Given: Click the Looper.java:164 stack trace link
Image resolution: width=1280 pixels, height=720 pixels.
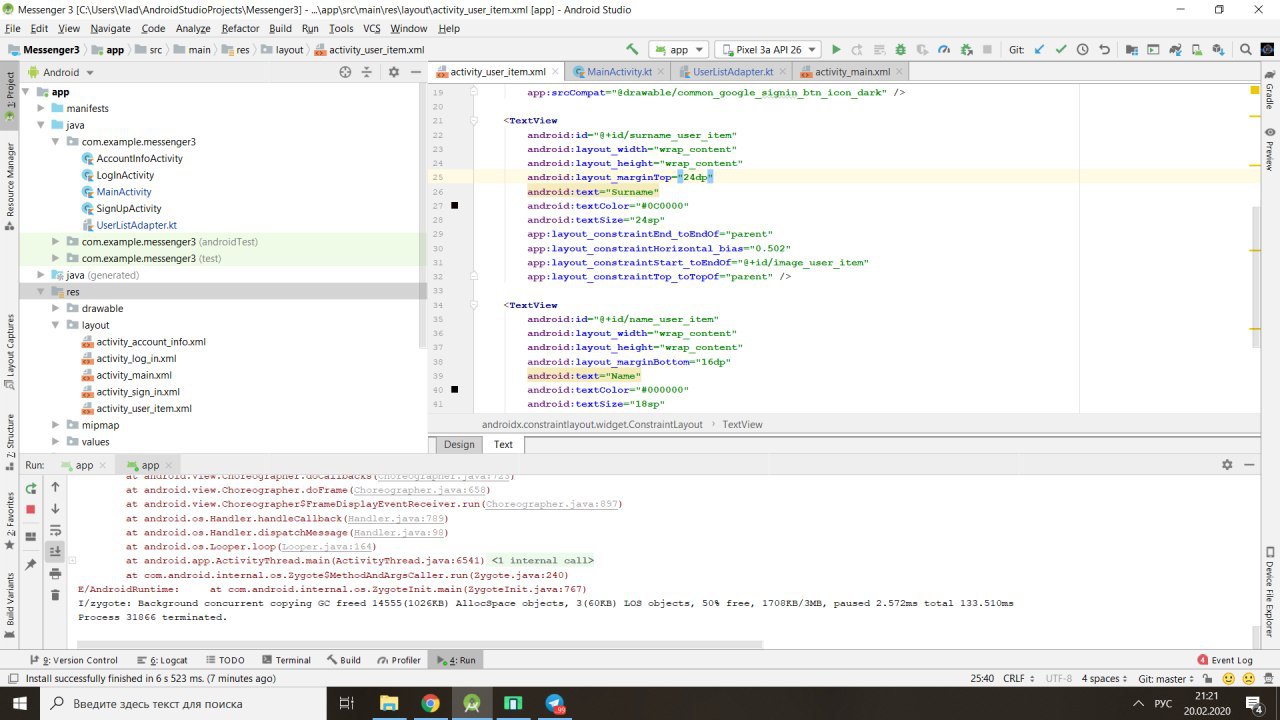Looking at the screenshot, I should 327,547.
